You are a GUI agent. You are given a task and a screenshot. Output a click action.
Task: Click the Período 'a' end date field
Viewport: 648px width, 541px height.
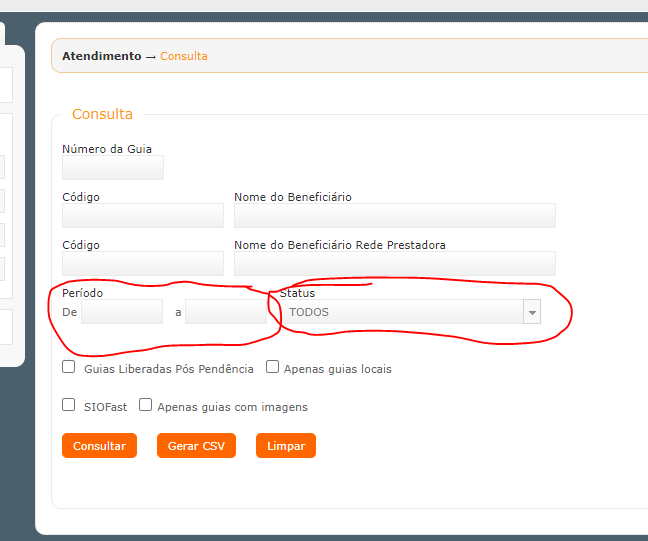click(226, 312)
